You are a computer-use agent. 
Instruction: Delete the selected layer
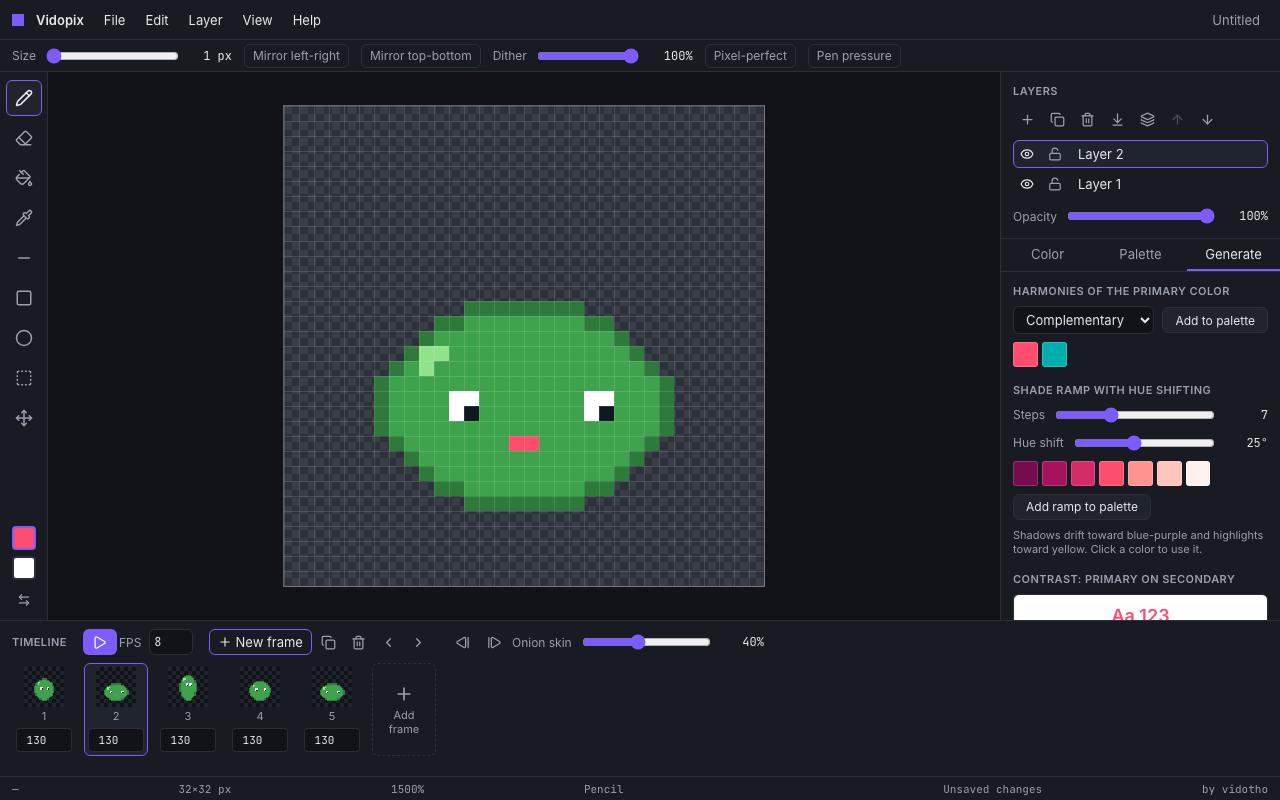(1087, 120)
